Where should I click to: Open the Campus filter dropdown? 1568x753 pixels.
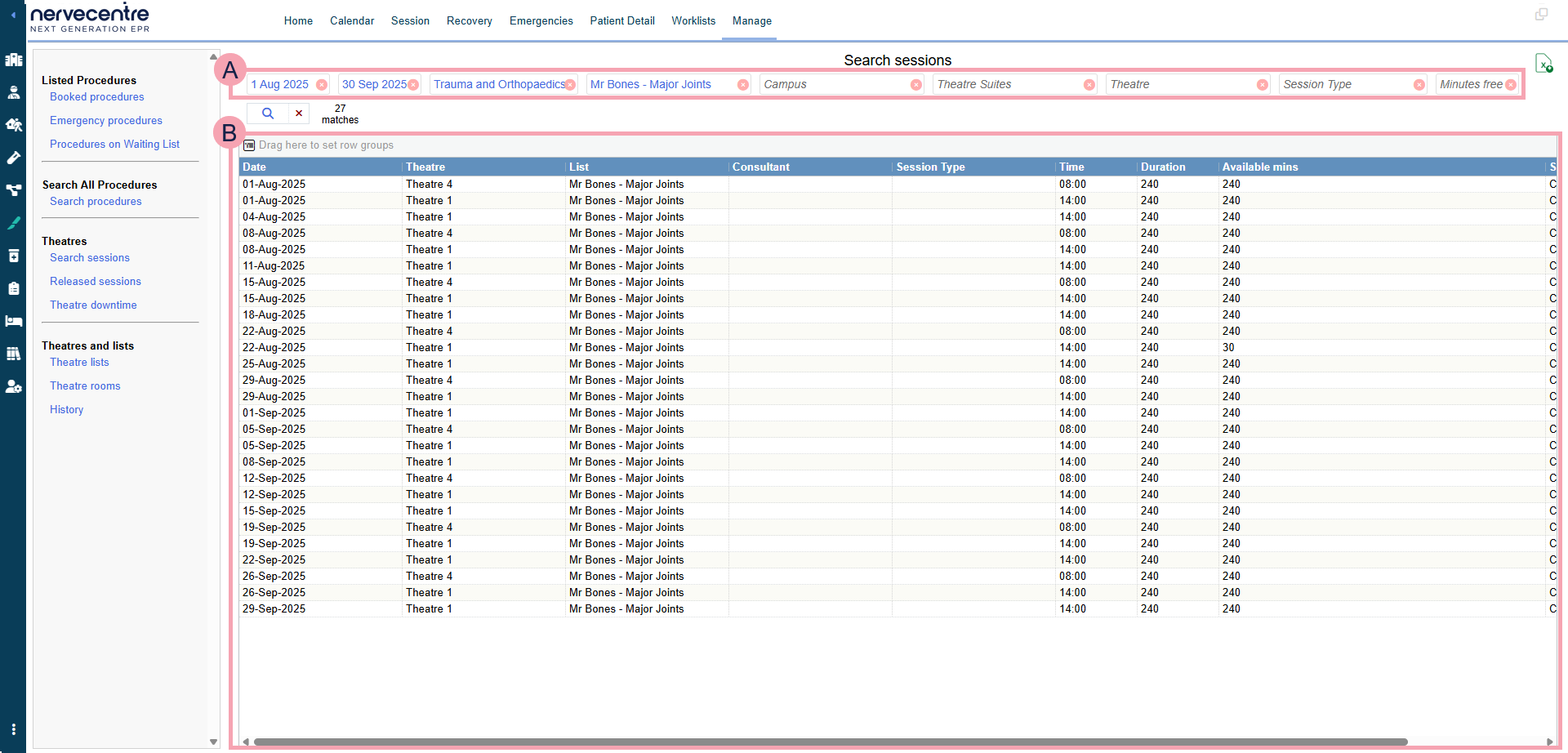point(835,84)
